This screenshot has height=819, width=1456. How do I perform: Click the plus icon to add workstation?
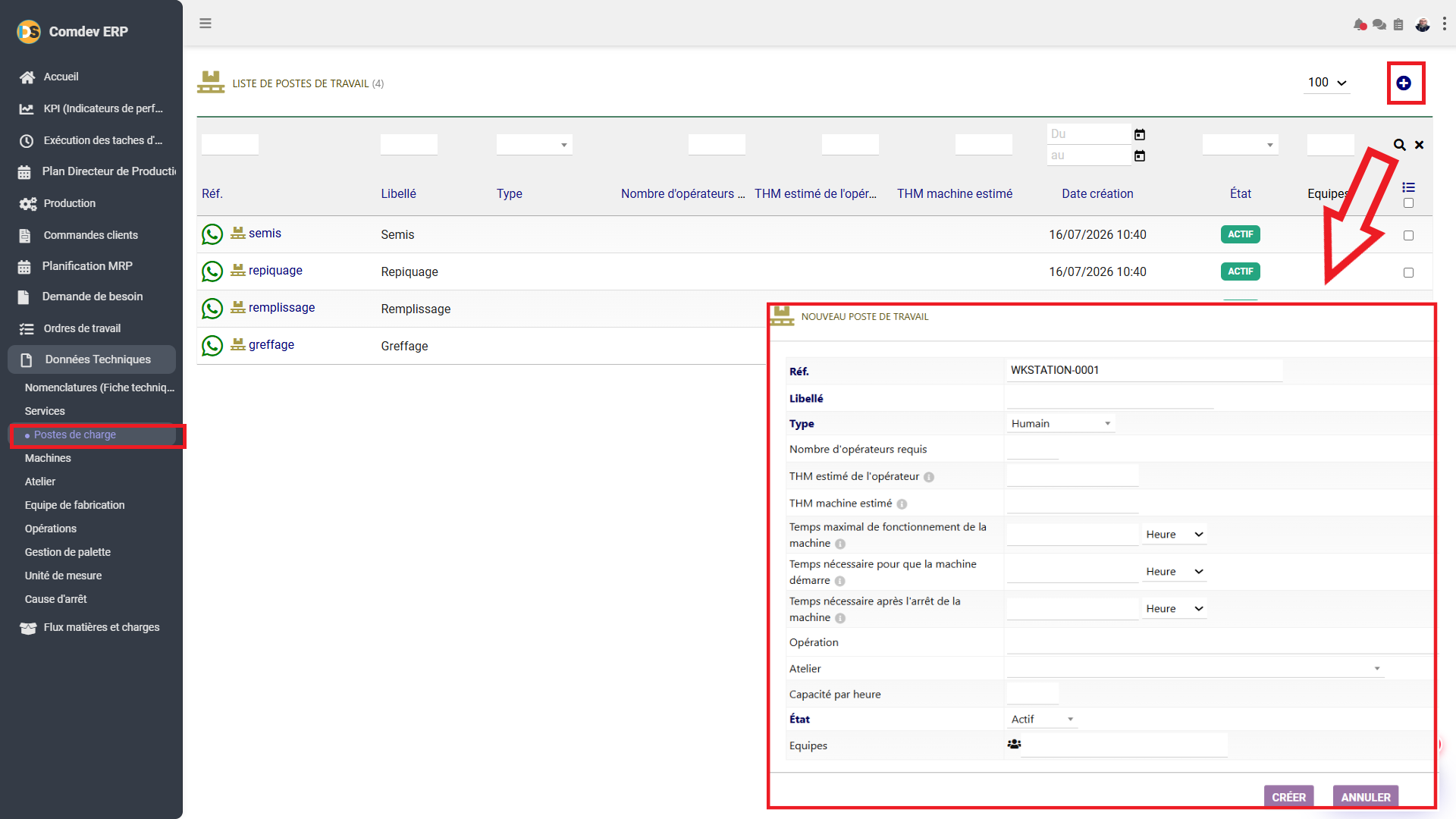point(1404,83)
